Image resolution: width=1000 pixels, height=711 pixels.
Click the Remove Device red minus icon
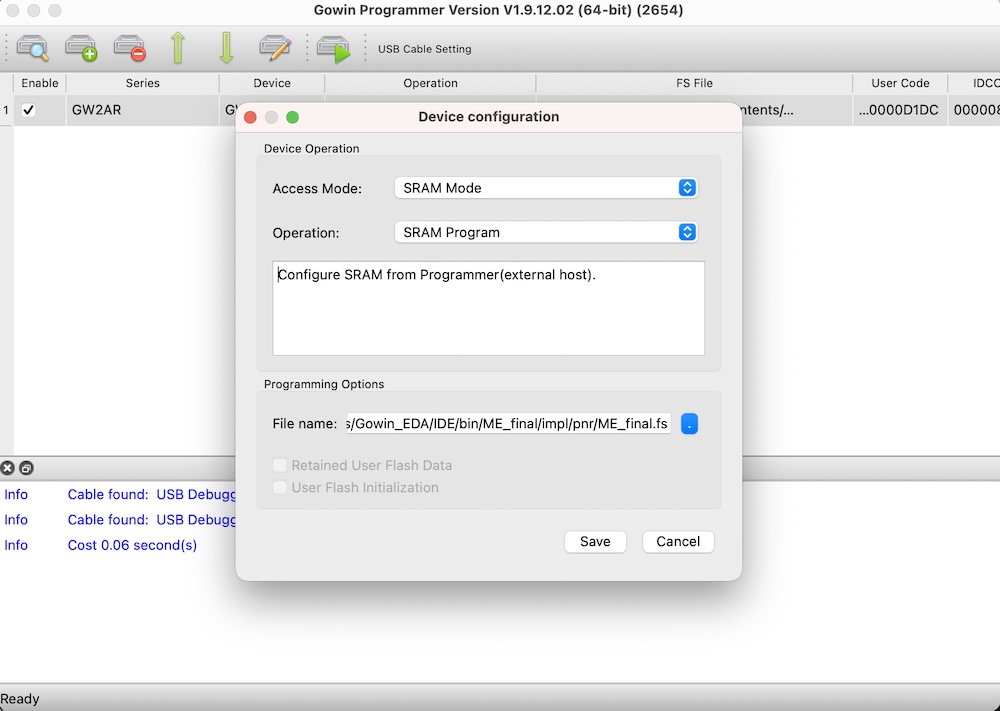pos(130,48)
